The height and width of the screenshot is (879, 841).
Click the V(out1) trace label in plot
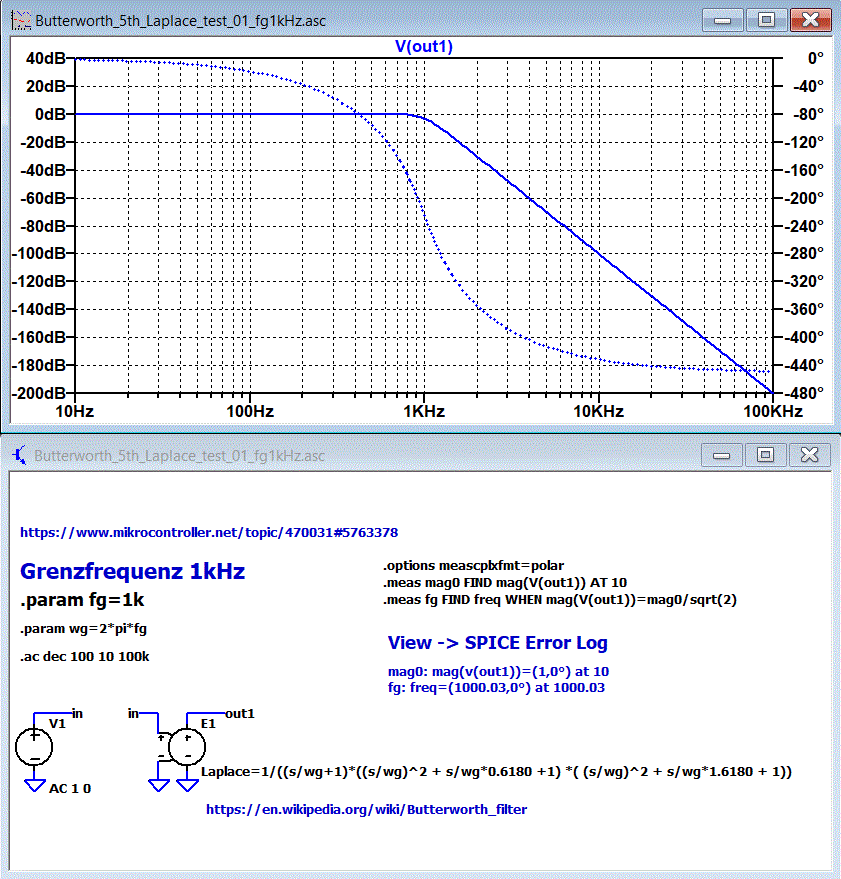(424, 46)
